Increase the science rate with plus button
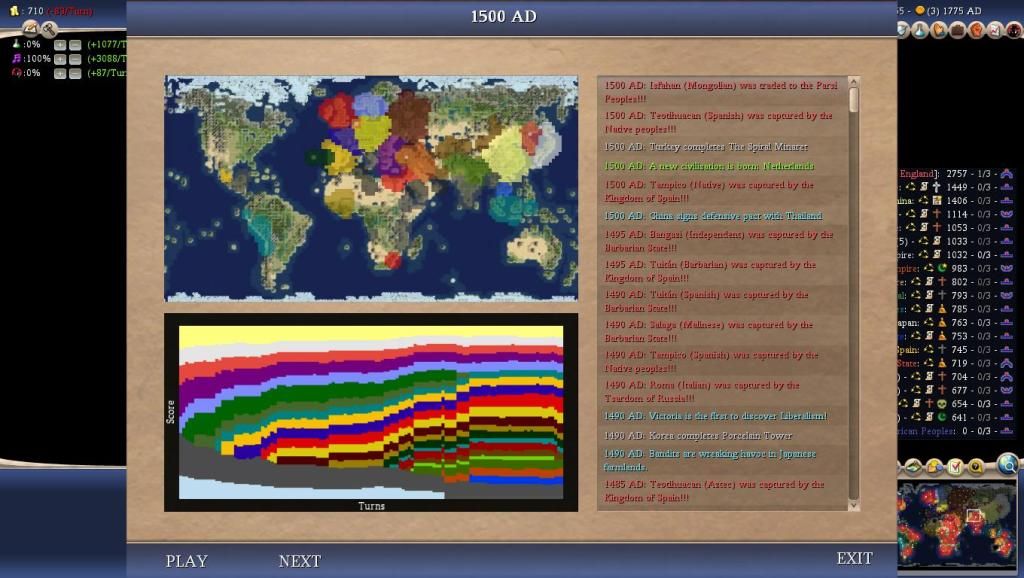 [x=60, y=44]
